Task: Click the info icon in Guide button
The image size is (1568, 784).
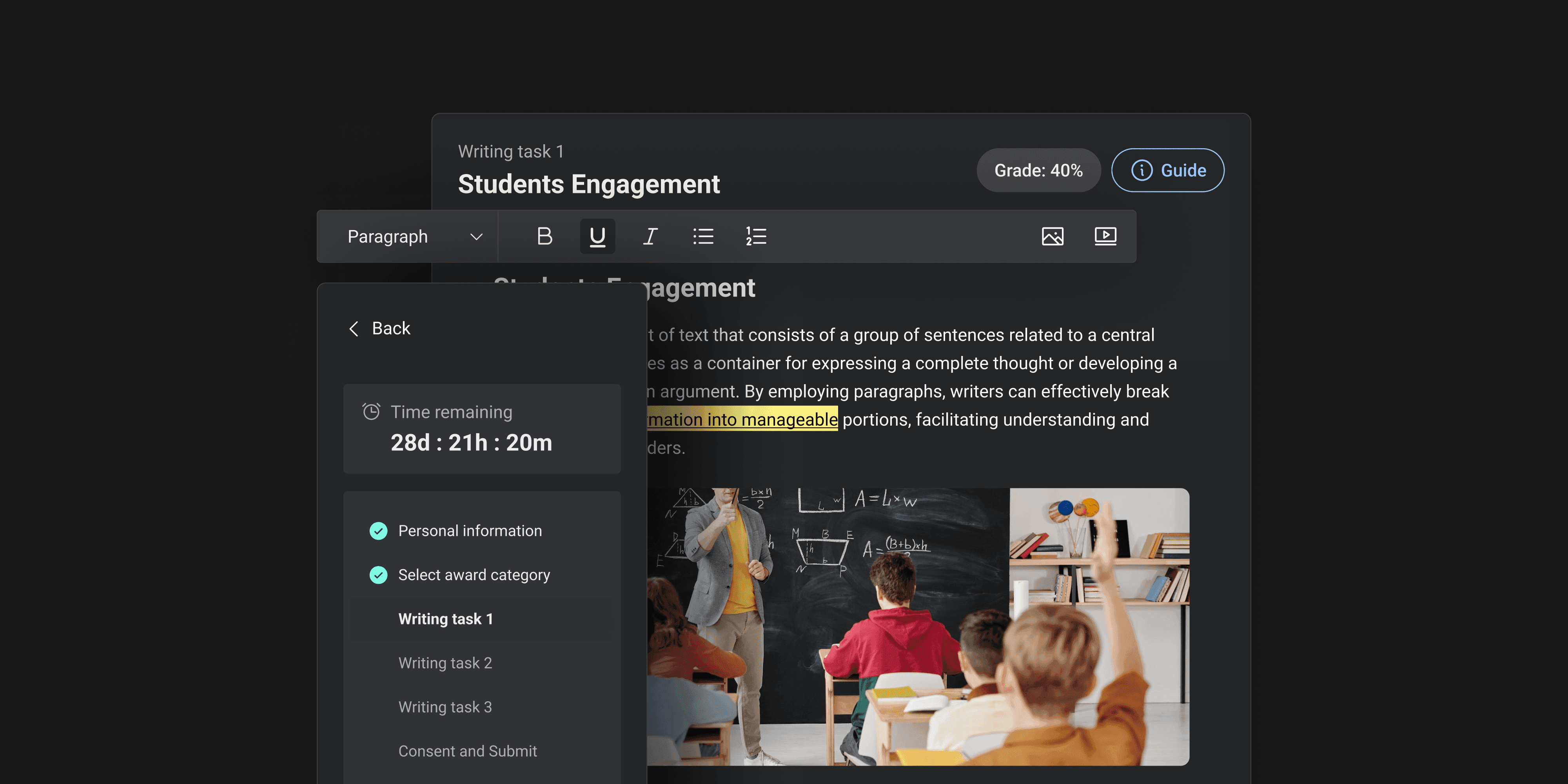Action: click(x=1141, y=171)
